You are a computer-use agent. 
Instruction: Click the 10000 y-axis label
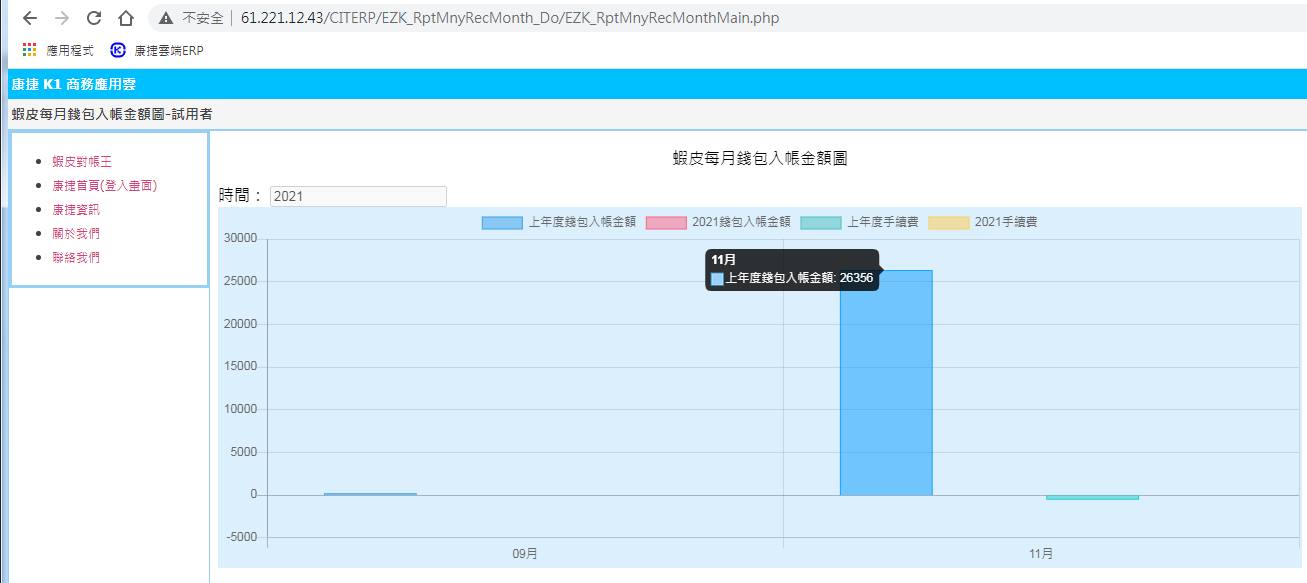pos(240,409)
